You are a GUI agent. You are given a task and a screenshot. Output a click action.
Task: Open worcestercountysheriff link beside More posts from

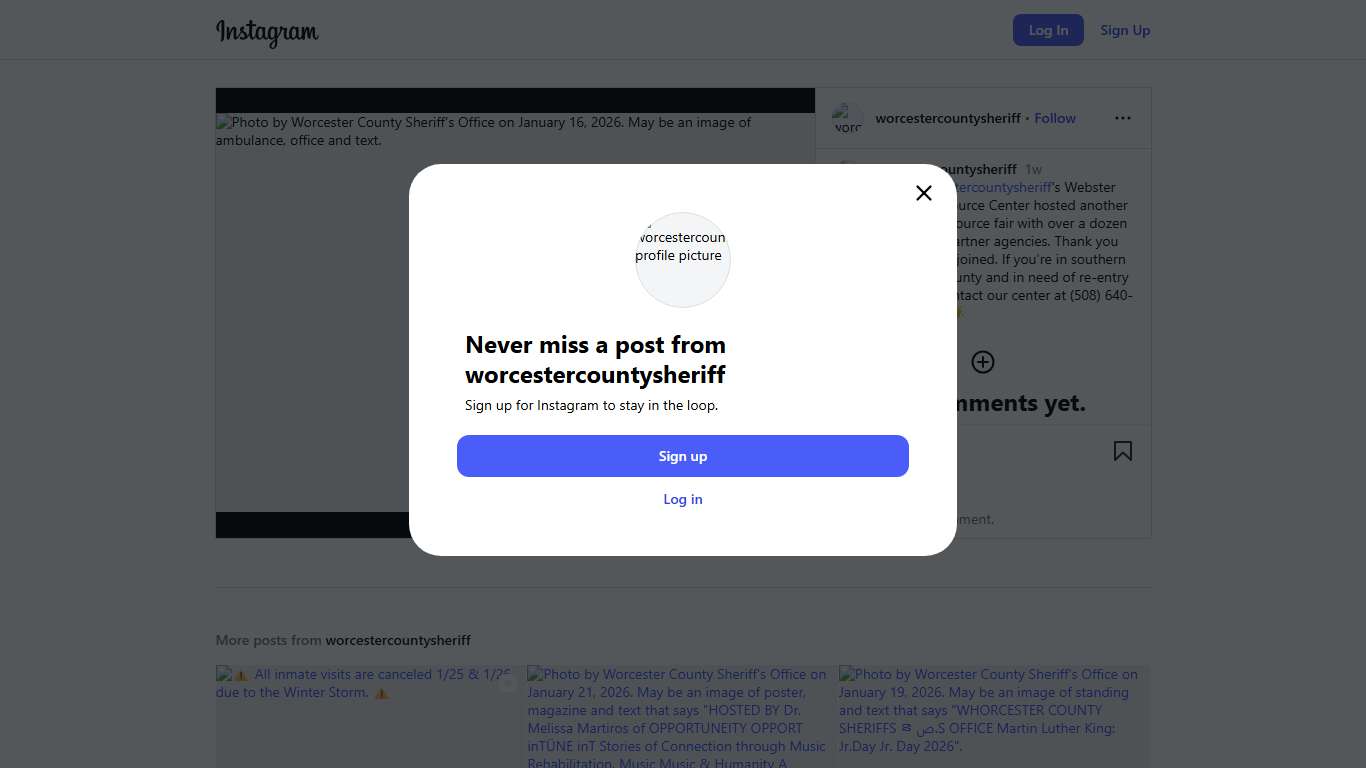pyautogui.click(x=398, y=640)
